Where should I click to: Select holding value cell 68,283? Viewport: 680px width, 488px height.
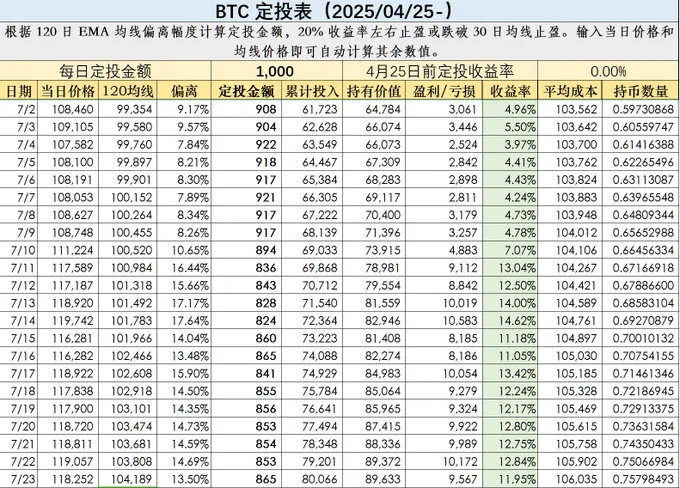(x=374, y=180)
